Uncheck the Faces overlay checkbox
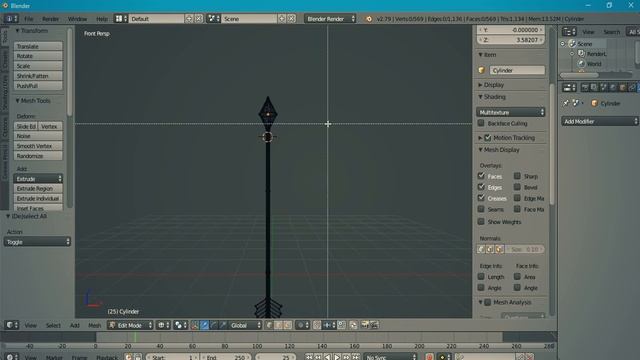Viewport: 640px width, 360px height. click(x=481, y=176)
